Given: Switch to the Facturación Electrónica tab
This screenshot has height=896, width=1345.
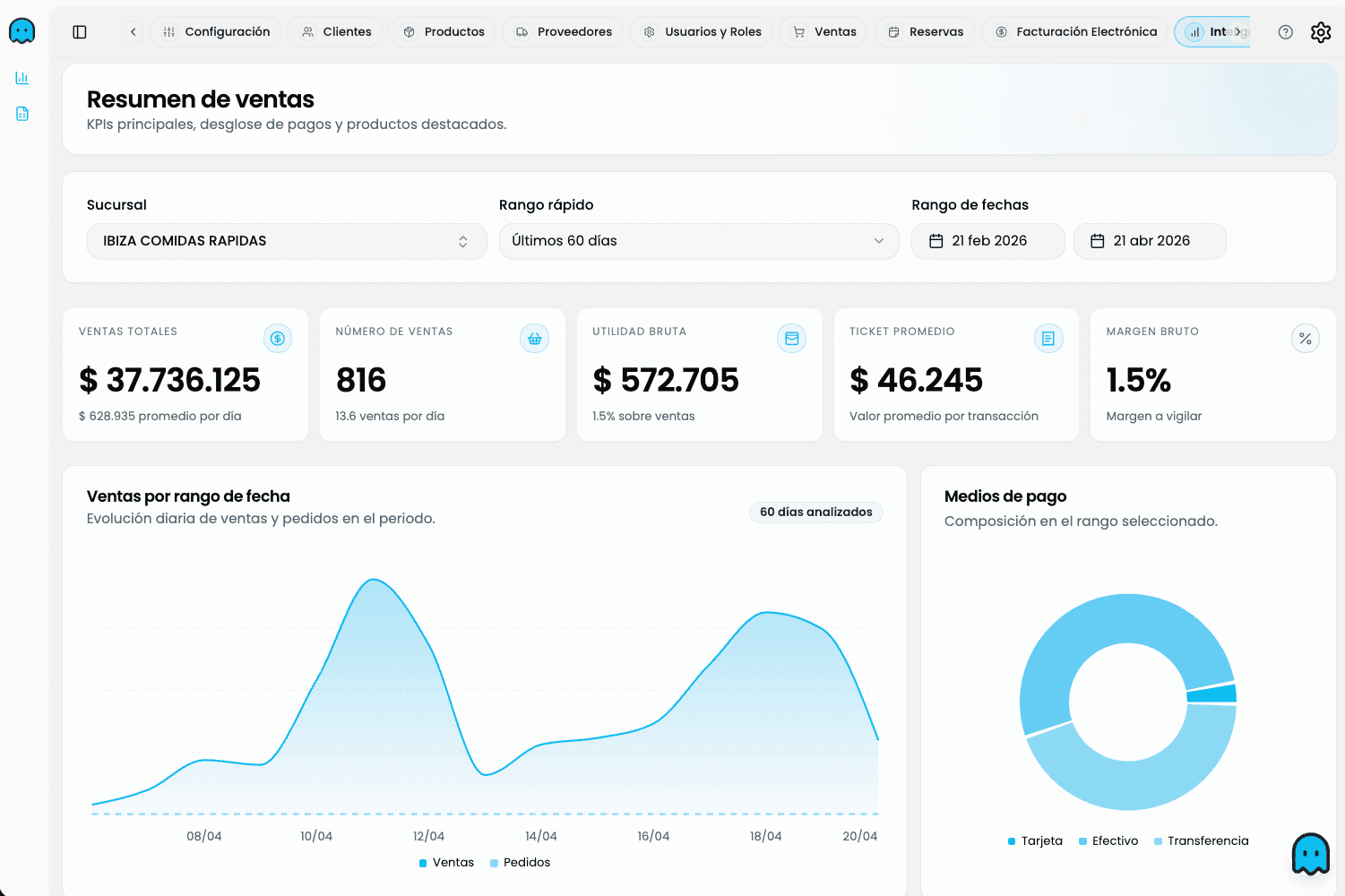Looking at the screenshot, I should (x=1073, y=30).
